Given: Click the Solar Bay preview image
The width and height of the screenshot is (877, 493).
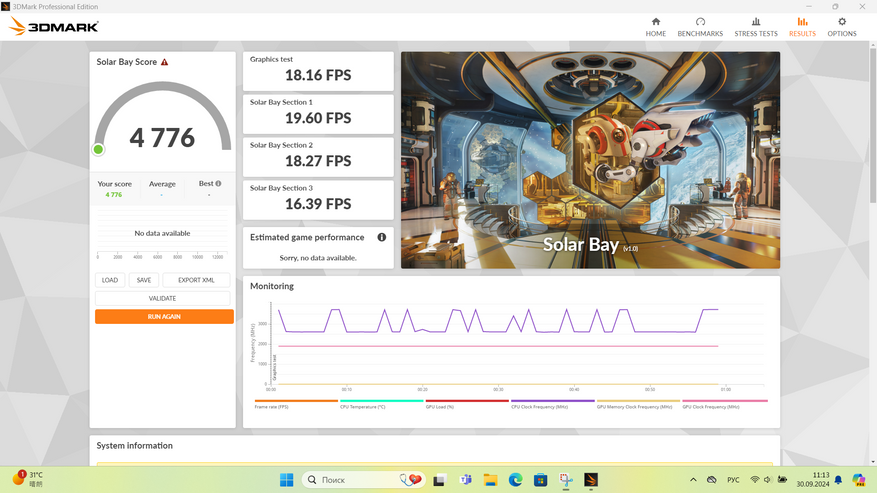Looking at the screenshot, I should 590,160.
